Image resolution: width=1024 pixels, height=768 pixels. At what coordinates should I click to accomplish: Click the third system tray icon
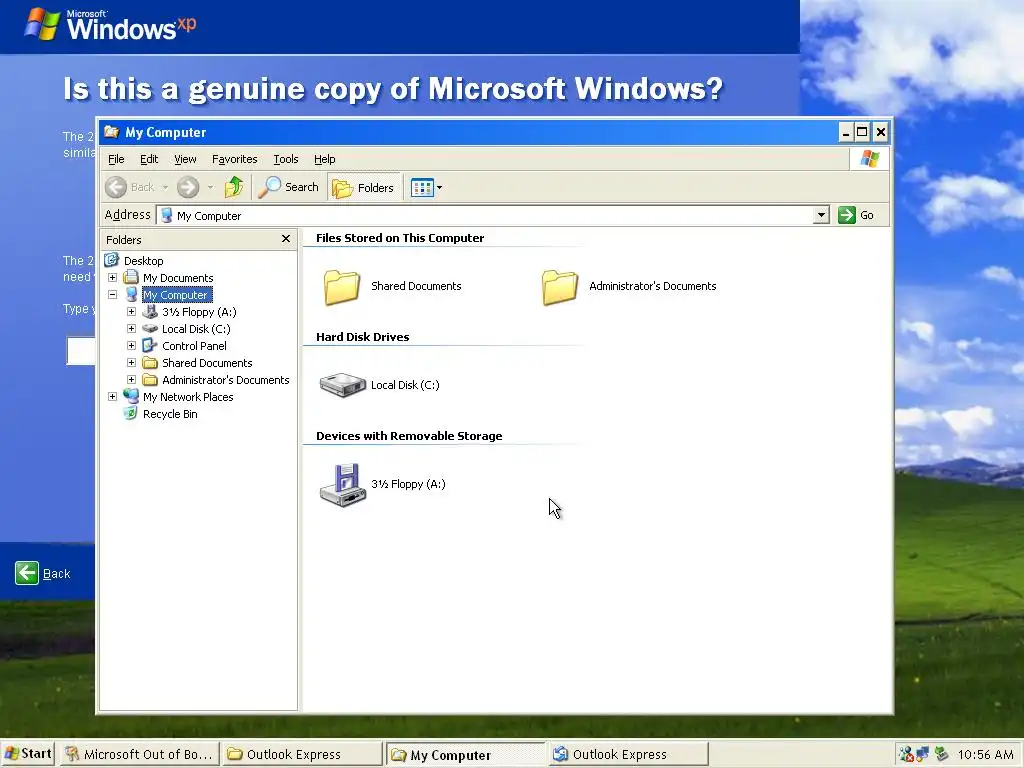(941, 754)
